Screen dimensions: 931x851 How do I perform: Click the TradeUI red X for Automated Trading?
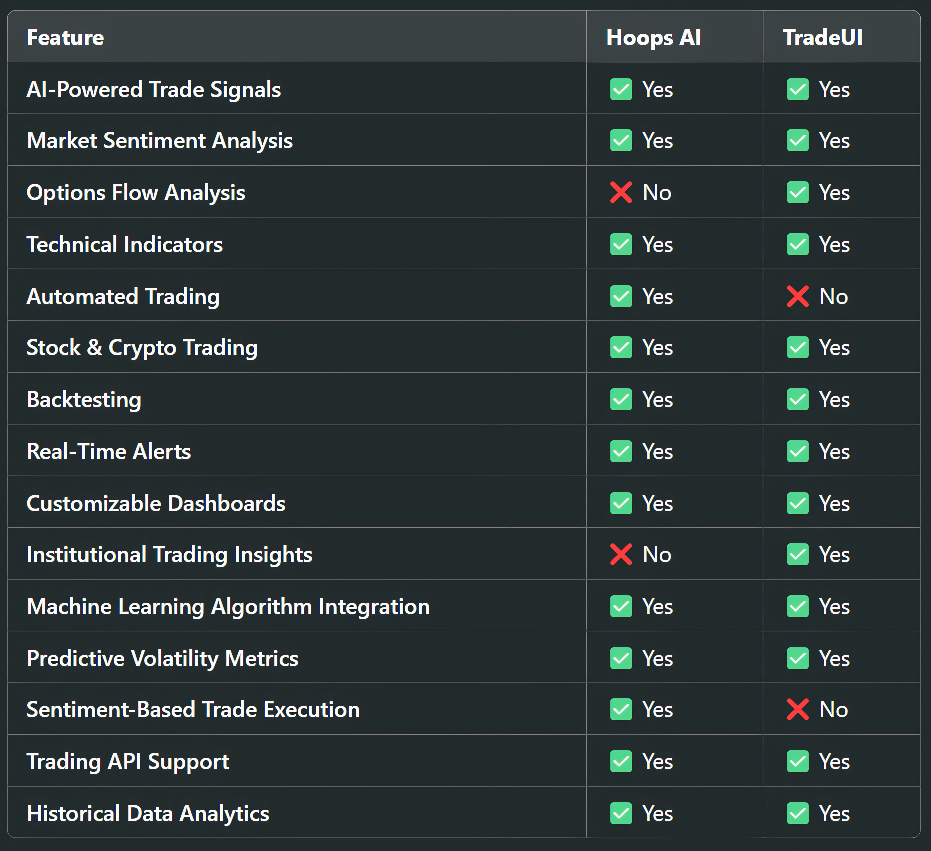pos(798,296)
